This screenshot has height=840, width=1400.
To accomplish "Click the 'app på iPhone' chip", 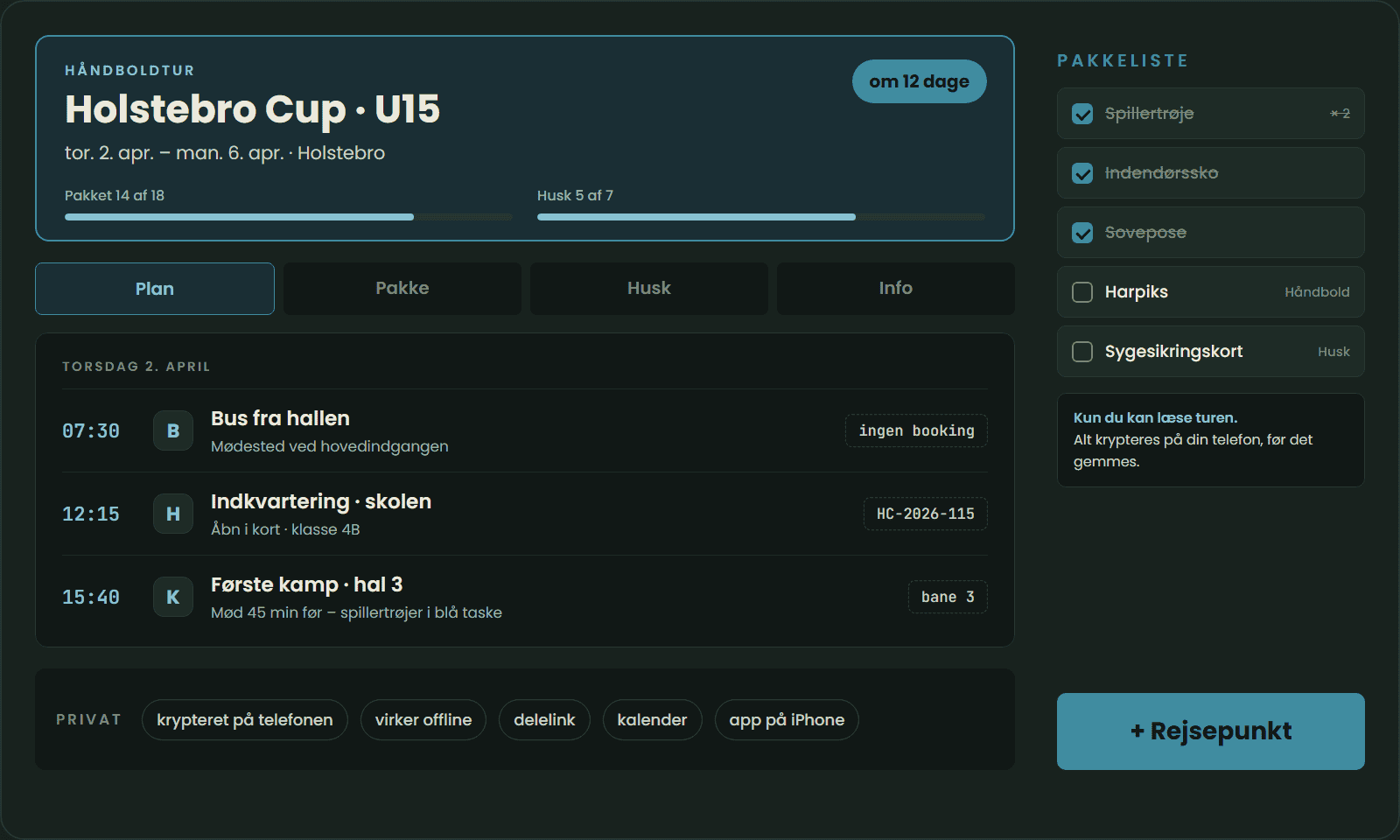I will [x=787, y=719].
